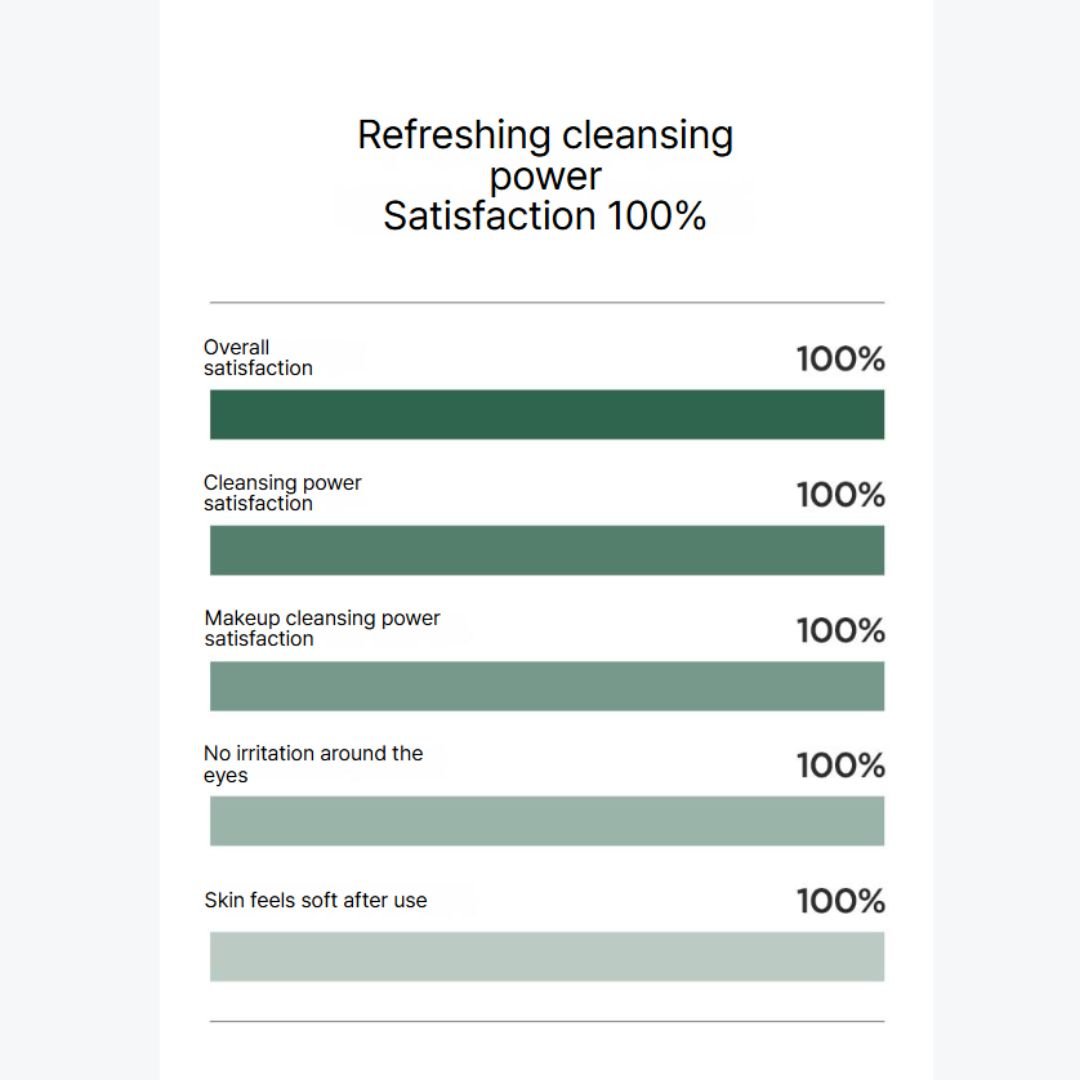Select 'No irritation around the eyes' text
The width and height of the screenshot is (1080, 1080).
[x=313, y=764]
